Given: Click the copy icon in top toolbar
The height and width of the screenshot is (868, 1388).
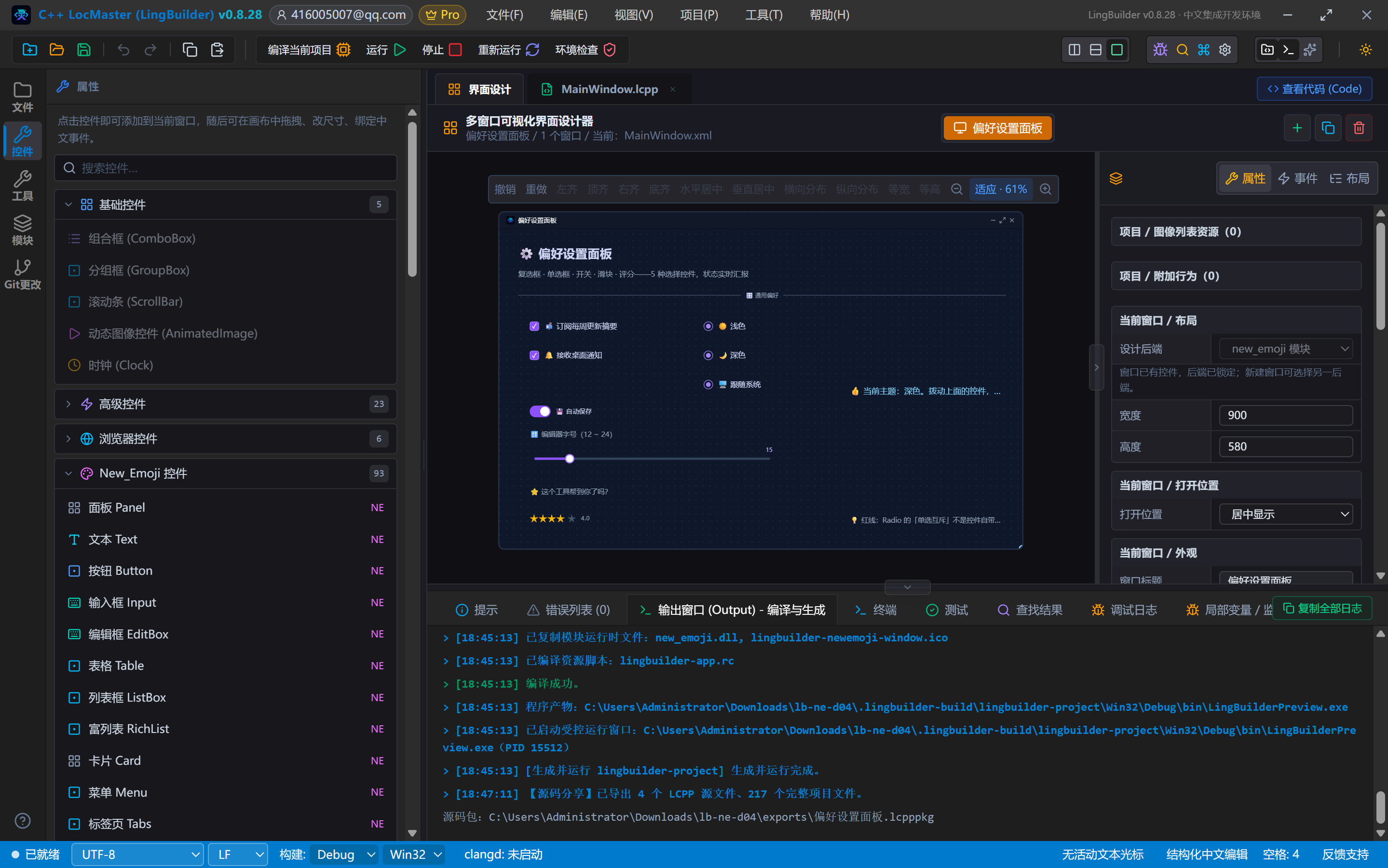Looking at the screenshot, I should [x=190, y=50].
